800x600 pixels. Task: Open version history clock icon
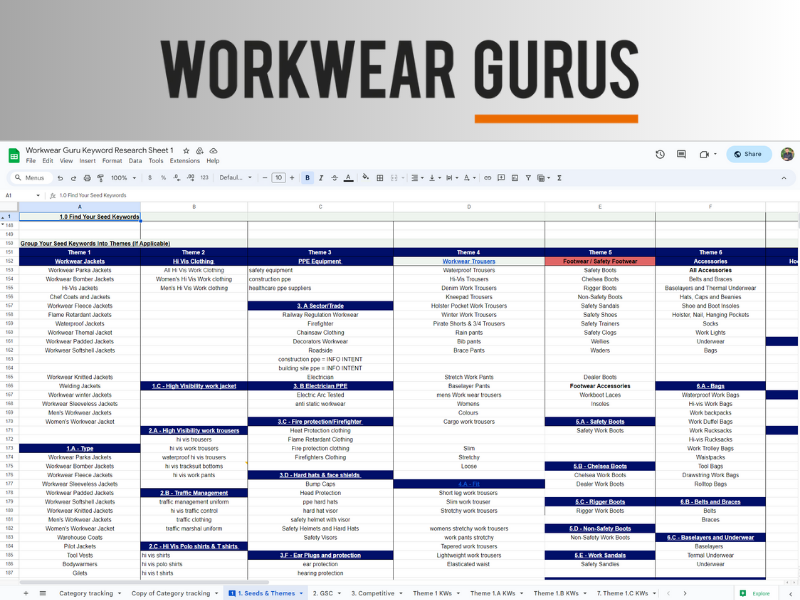click(x=660, y=154)
